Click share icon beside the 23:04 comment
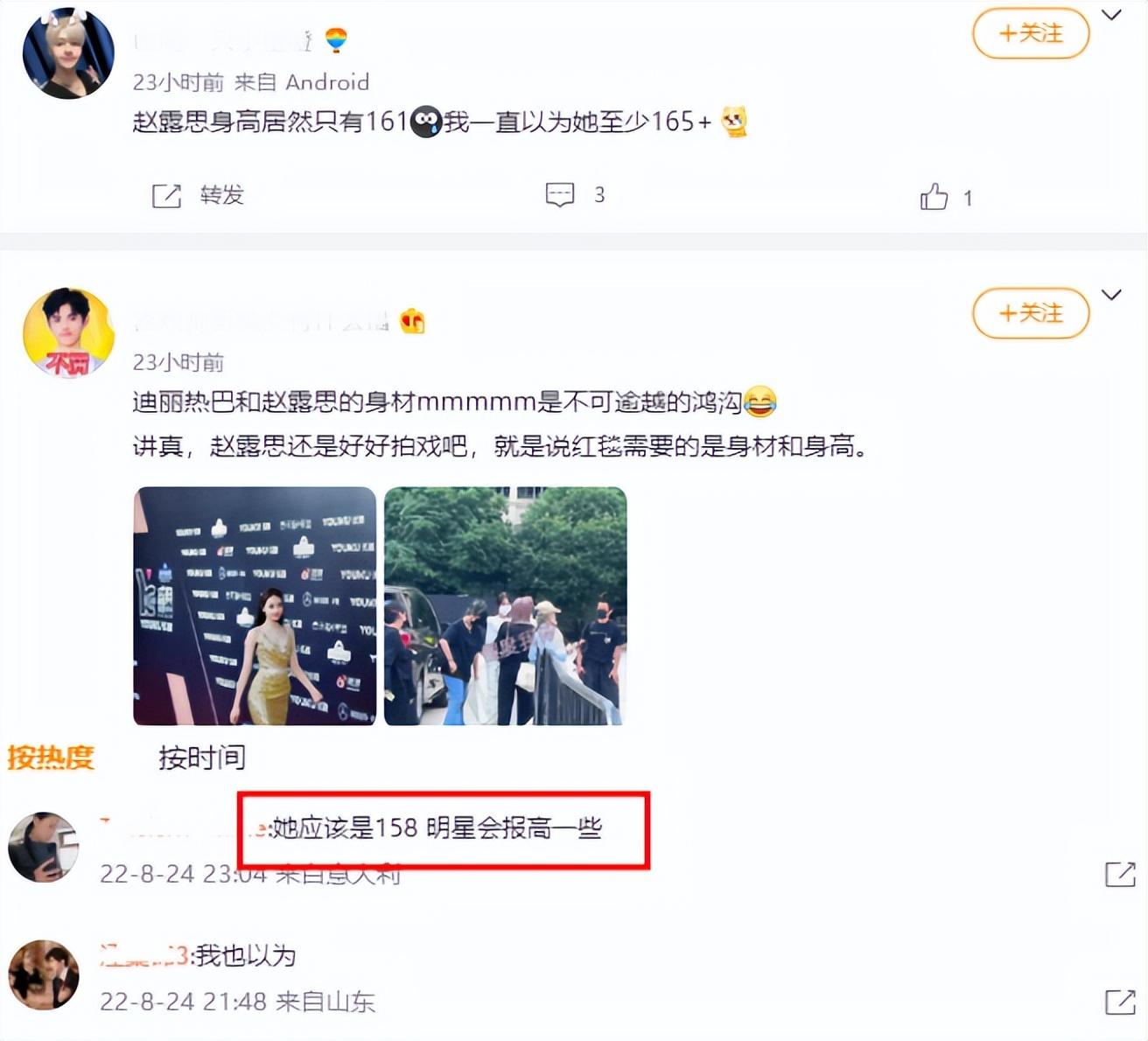 point(1120,873)
